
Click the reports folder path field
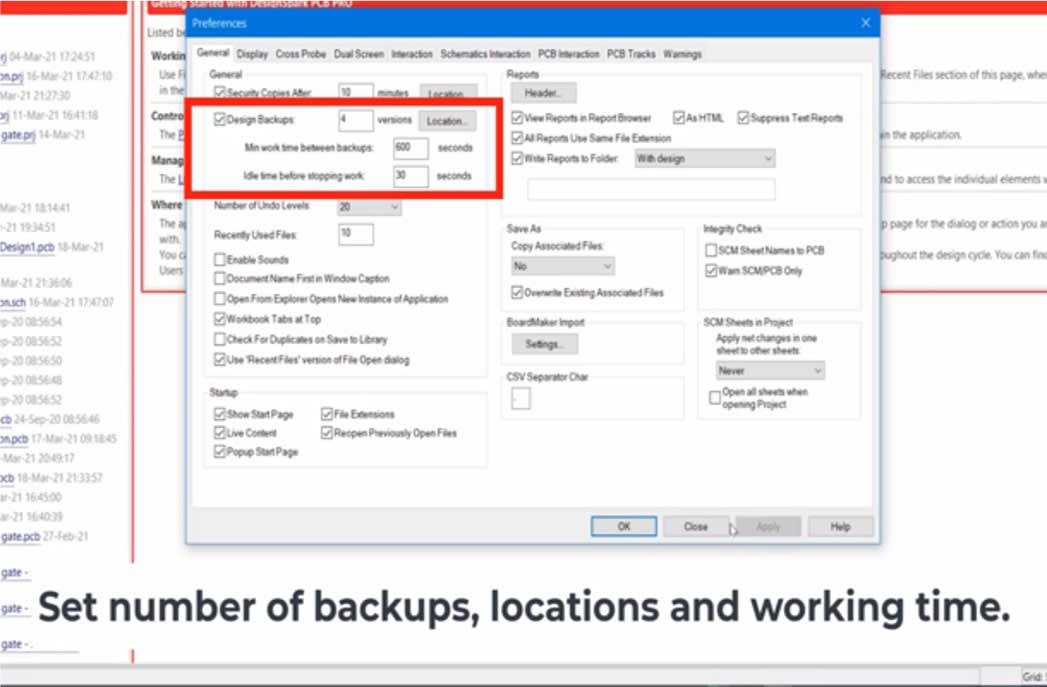(x=651, y=190)
